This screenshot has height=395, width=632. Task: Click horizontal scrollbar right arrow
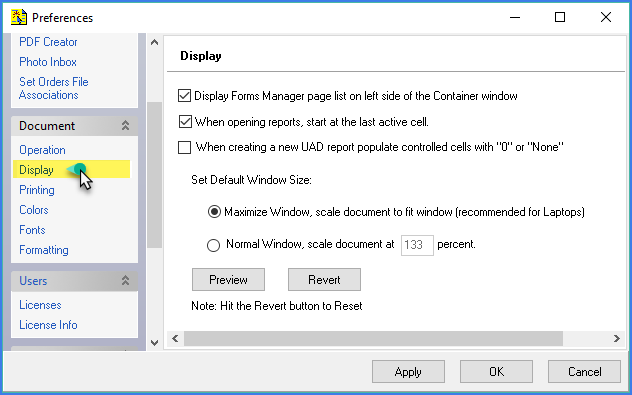tap(617, 338)
